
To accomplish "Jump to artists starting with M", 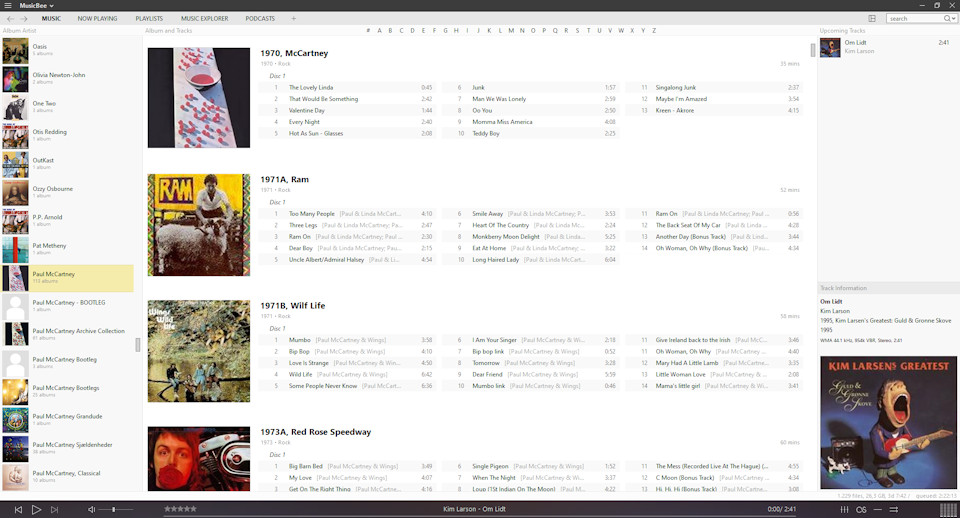I will [x=511, y=31].
